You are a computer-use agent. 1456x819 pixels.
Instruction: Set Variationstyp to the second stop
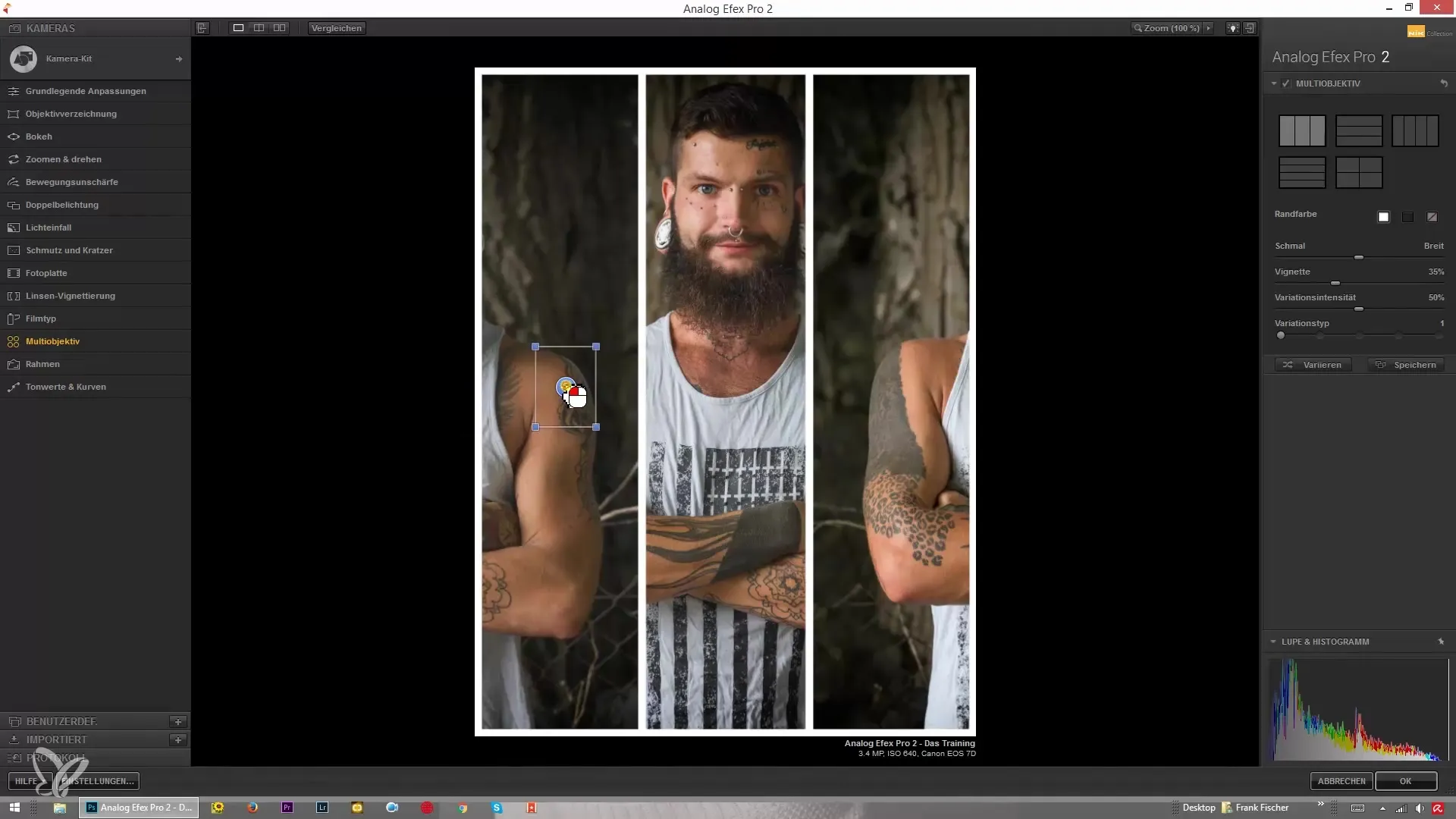coord(1320,335)
